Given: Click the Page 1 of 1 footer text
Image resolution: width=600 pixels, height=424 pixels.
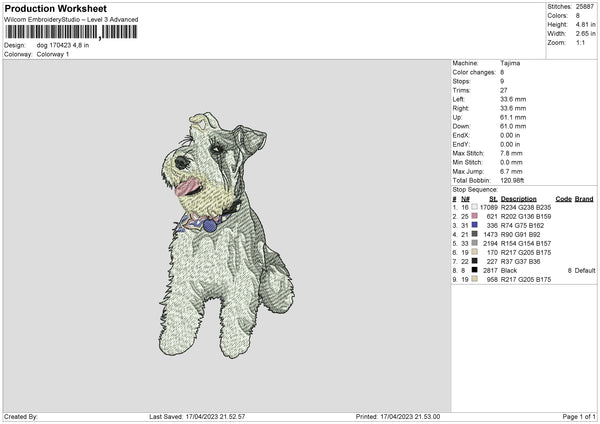Looking at the screenshot, I should click(x=573, y=416).
